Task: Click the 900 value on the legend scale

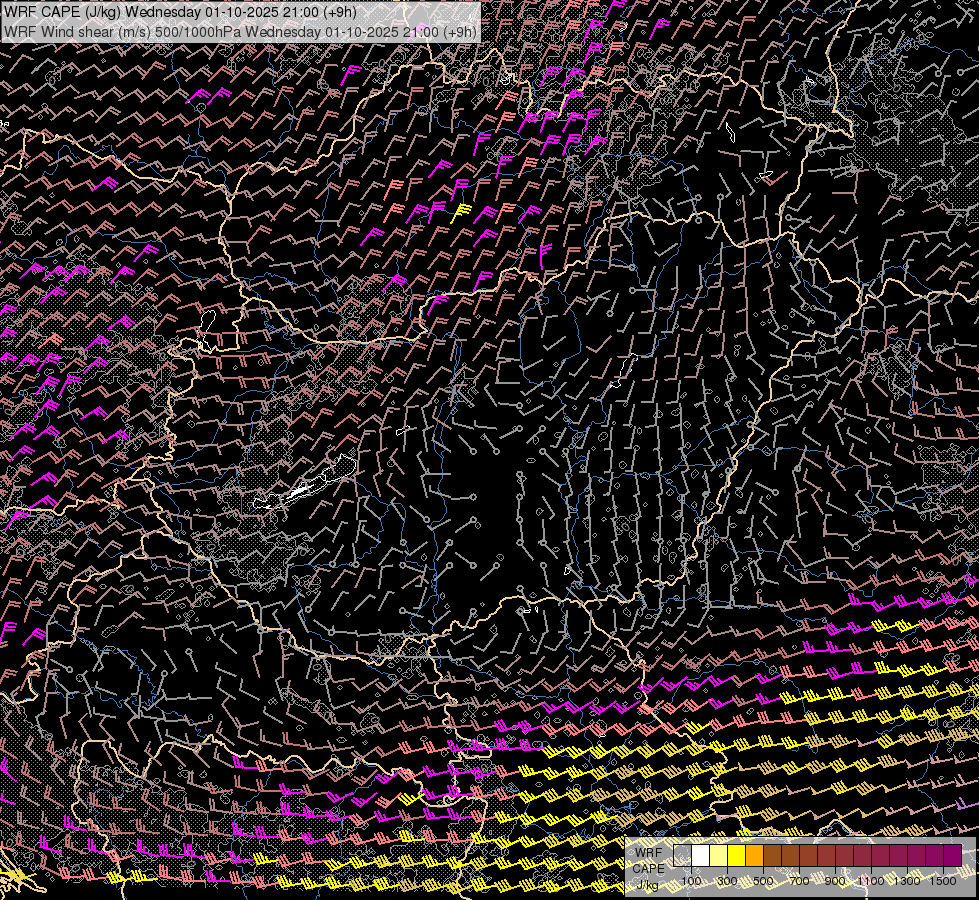Action: point(835,881)
